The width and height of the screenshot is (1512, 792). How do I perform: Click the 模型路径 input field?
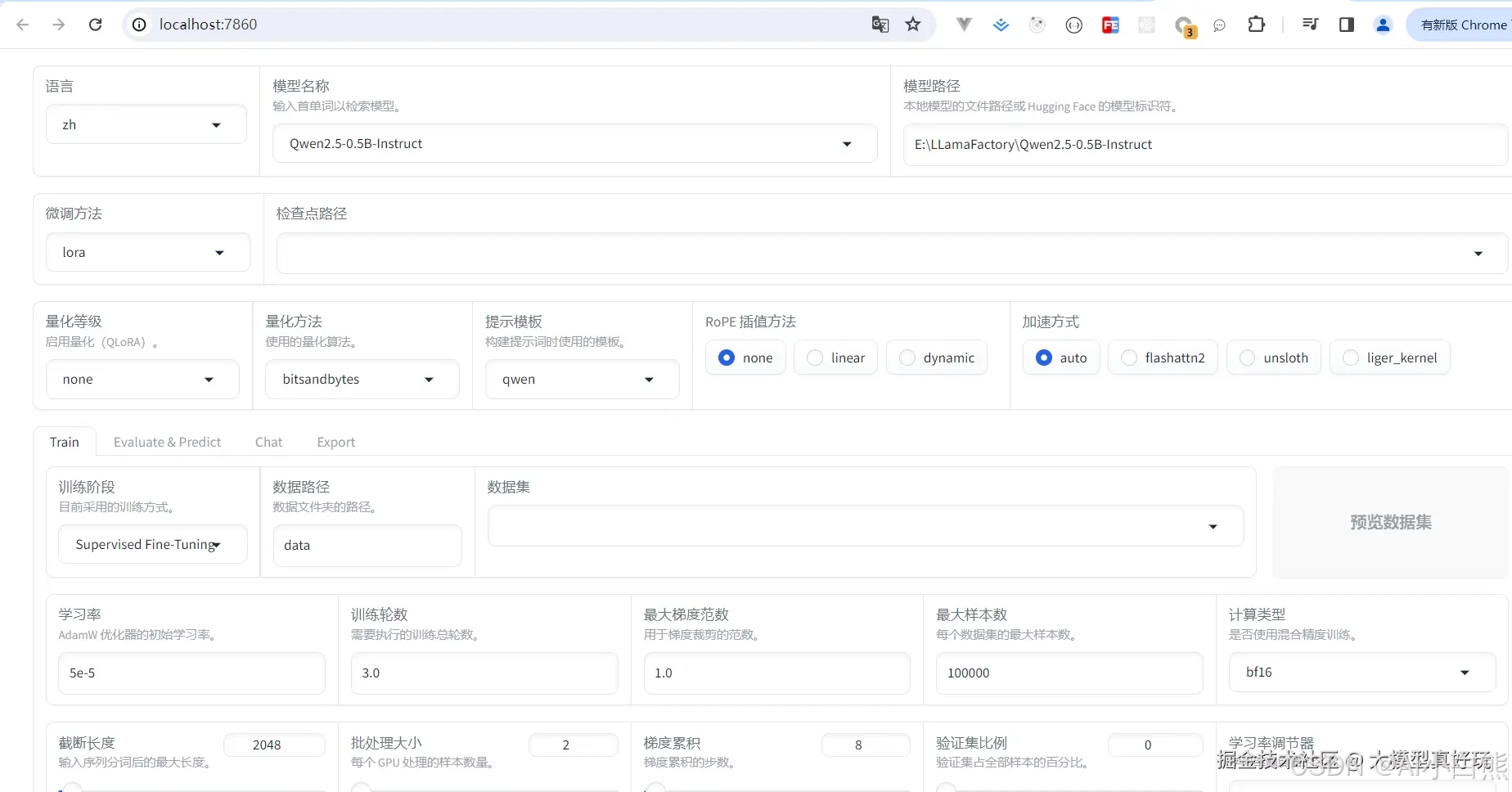(1205, 145)
